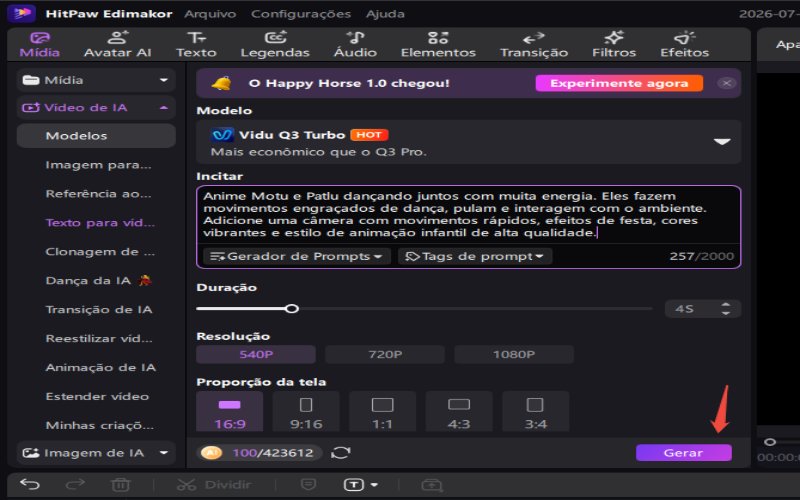800x500 pixels.
Task: Open the Áudio panel
Action: 355,44
